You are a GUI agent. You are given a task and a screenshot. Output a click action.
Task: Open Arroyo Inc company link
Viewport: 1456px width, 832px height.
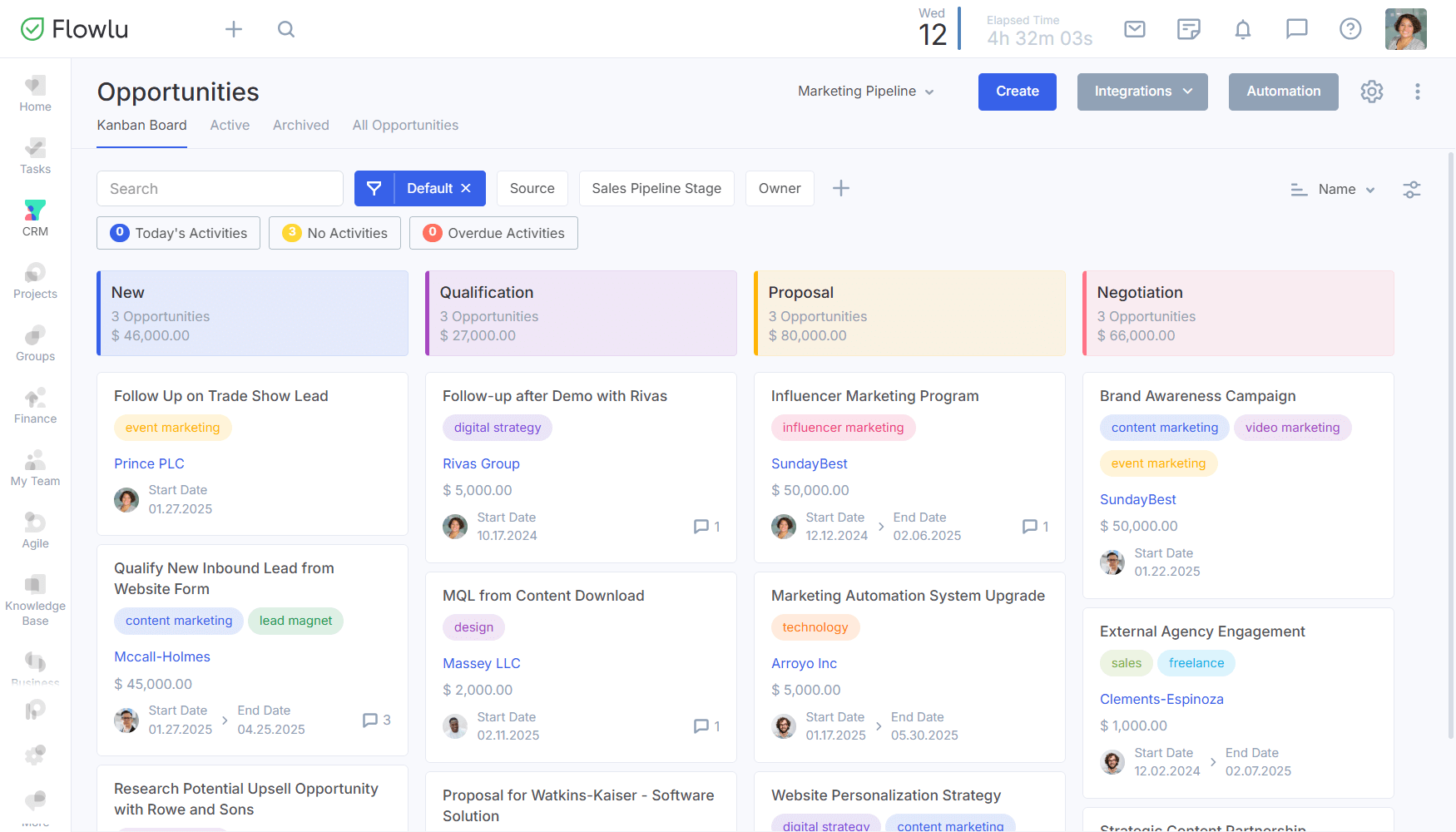804,663
